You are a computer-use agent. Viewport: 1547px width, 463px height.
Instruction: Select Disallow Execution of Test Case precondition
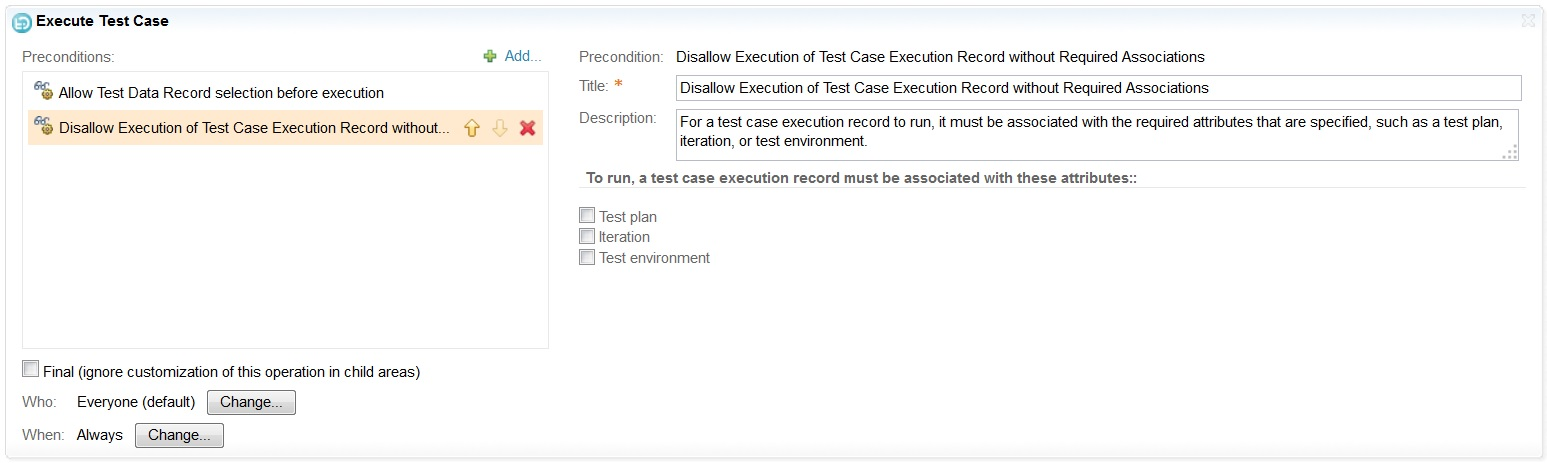coord(254,128)
